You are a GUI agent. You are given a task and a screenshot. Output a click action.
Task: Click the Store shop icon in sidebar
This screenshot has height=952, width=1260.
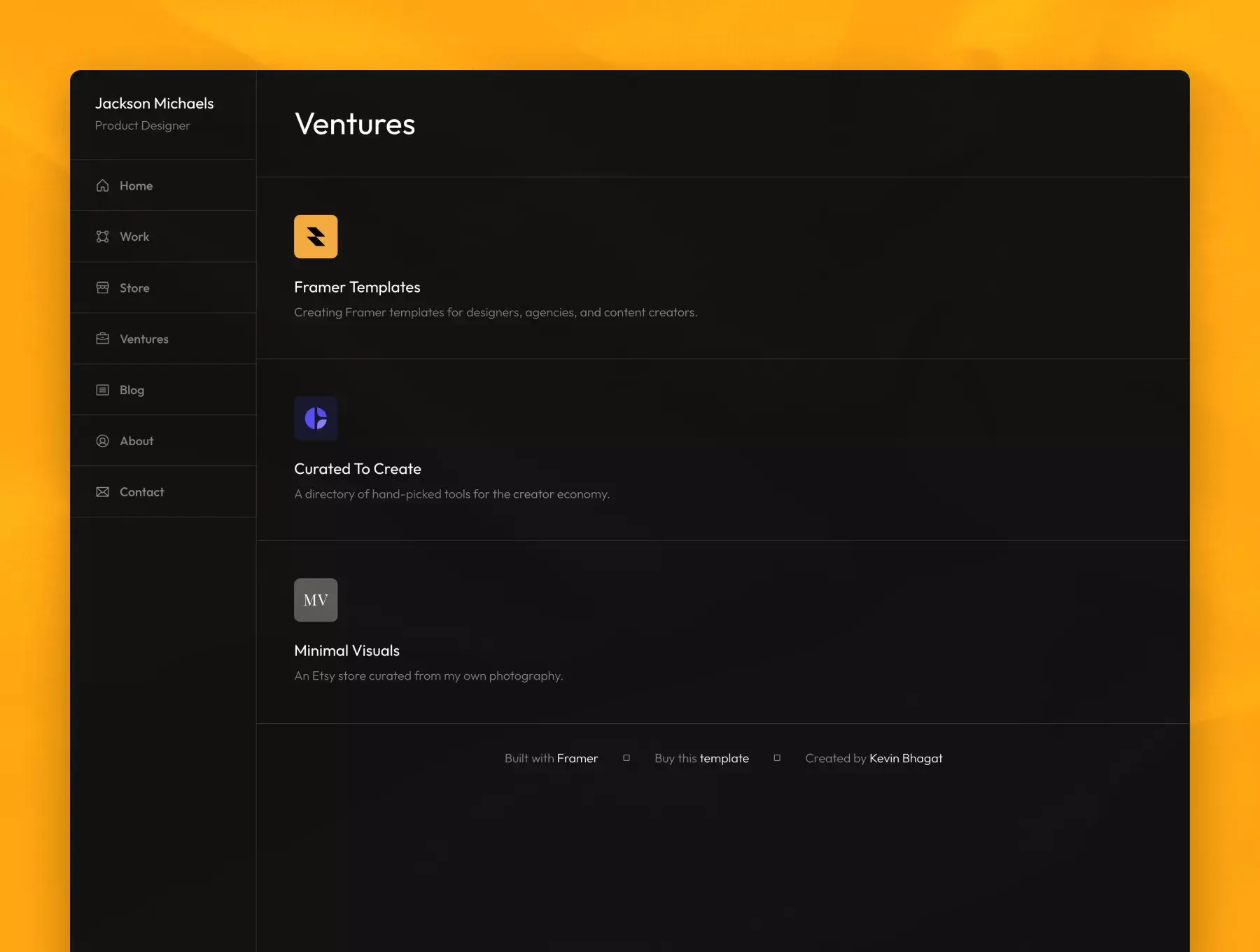pyautogui.click(x=102, y=288)
